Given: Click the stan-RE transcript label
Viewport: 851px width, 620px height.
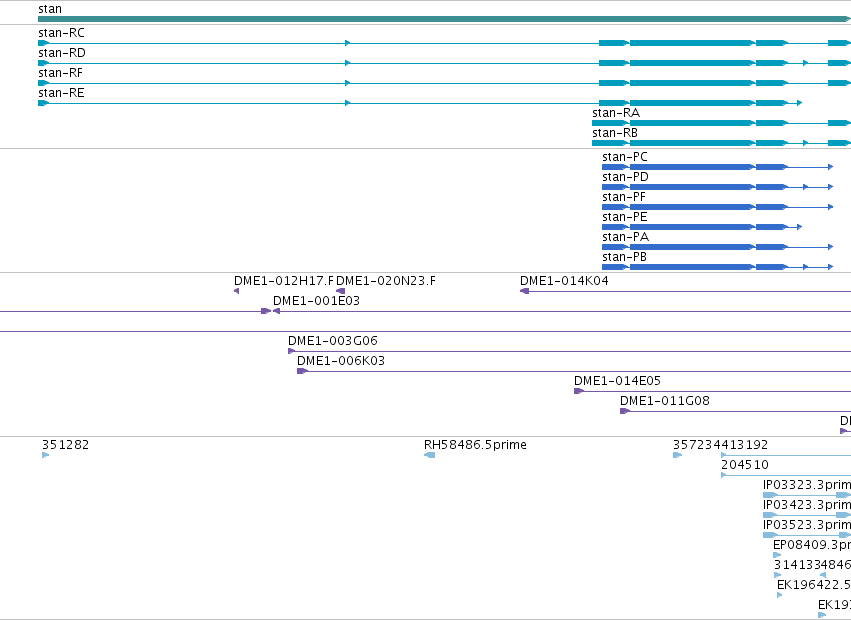Looking at the screenshot, I should point(61,93).
